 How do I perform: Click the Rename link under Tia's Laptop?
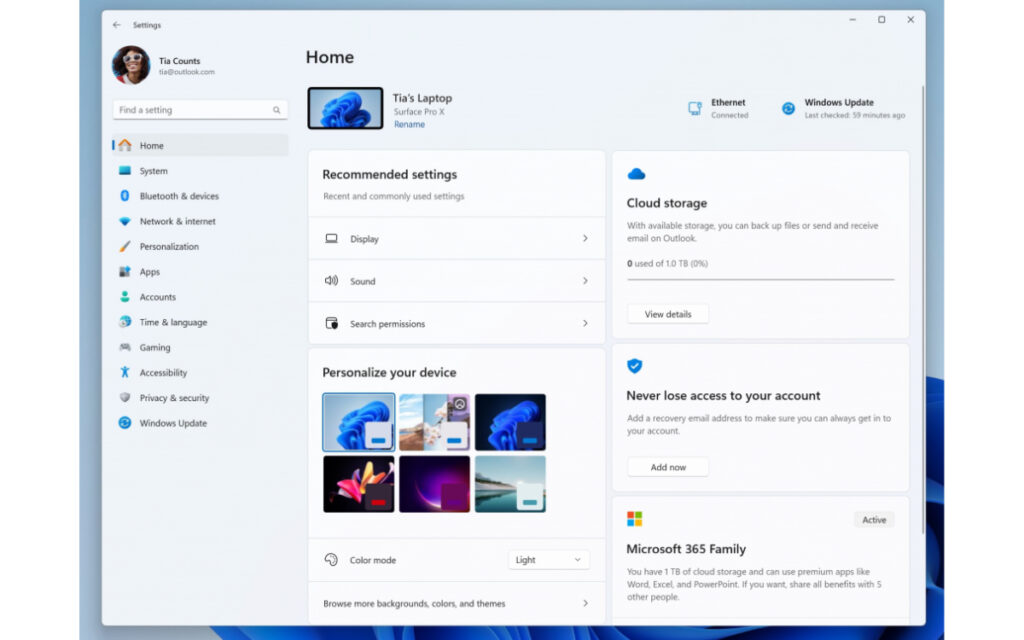(x=409, y=124)
